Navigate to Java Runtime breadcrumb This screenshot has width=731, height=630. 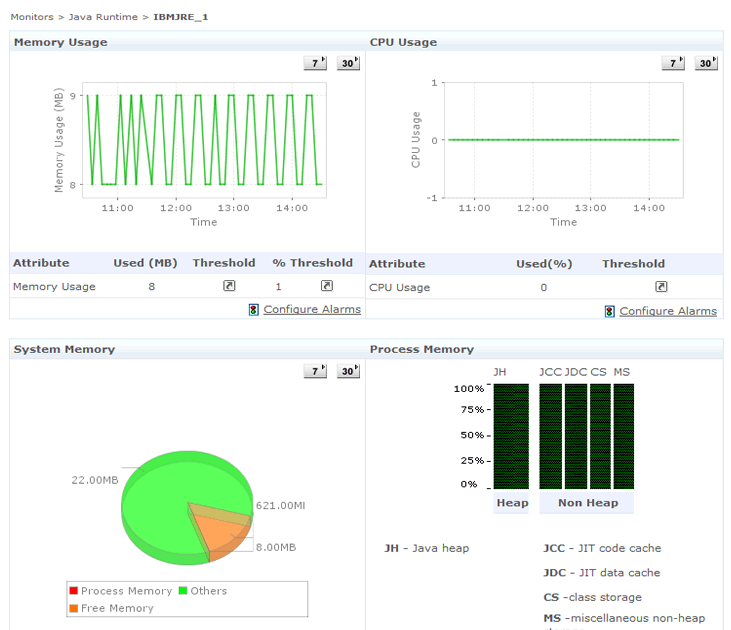[102, 17]
